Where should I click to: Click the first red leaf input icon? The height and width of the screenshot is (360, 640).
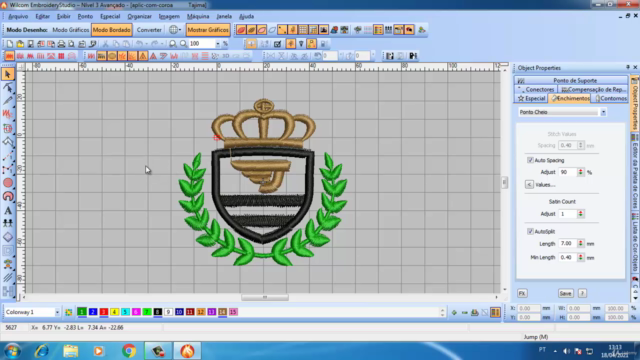click(x=241, y=30)
